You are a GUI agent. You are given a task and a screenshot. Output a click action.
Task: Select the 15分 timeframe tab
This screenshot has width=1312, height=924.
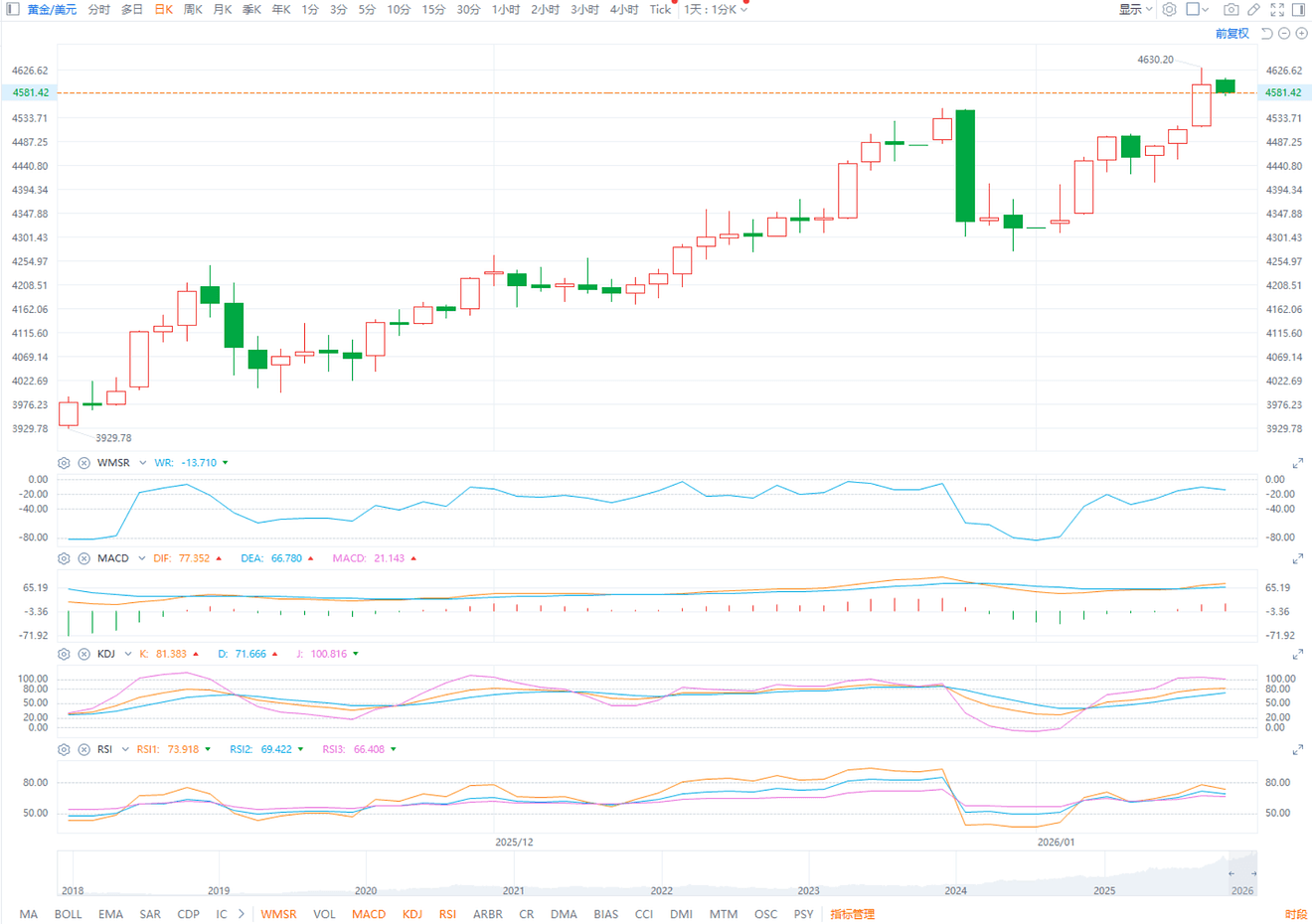click(431, 9)
